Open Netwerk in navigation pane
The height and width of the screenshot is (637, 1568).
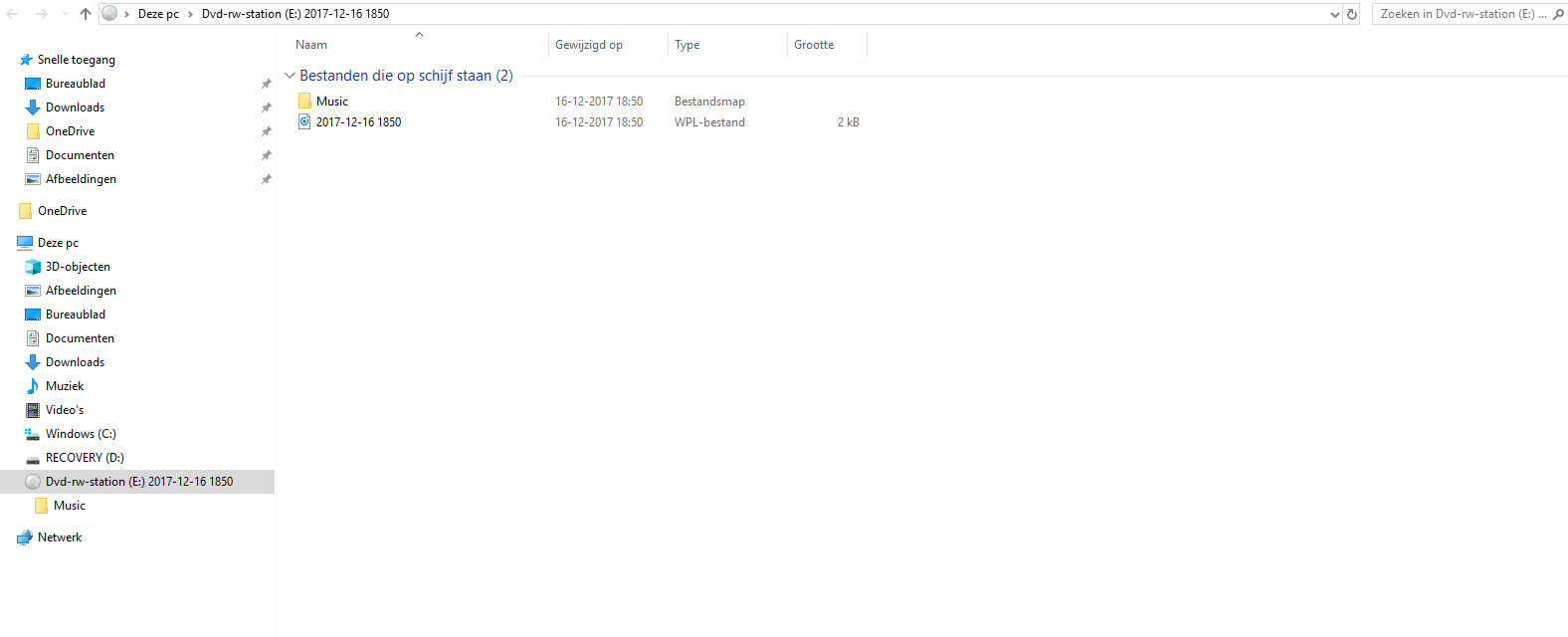coord(60,537)
